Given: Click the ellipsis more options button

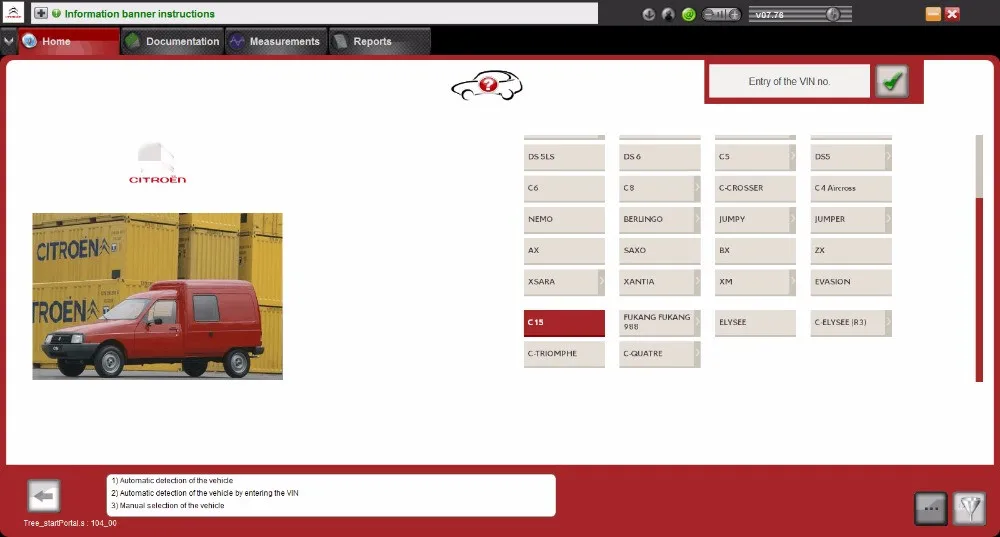Looking at the screenshot, I should pyautogui.click(x=930, y=508).
